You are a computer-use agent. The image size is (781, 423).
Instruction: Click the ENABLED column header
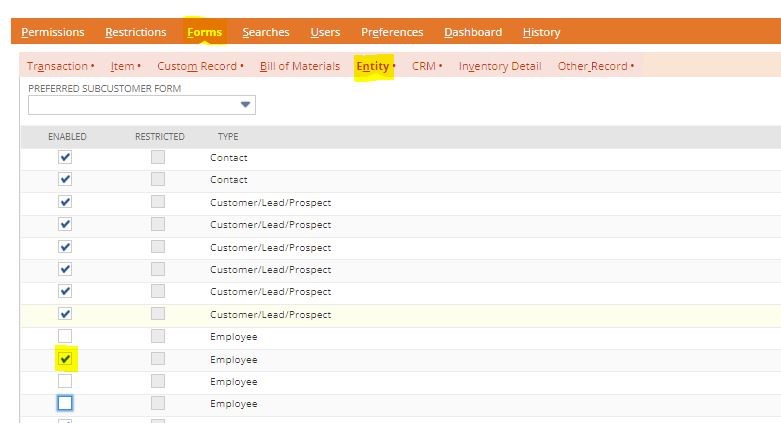point(67,137)
